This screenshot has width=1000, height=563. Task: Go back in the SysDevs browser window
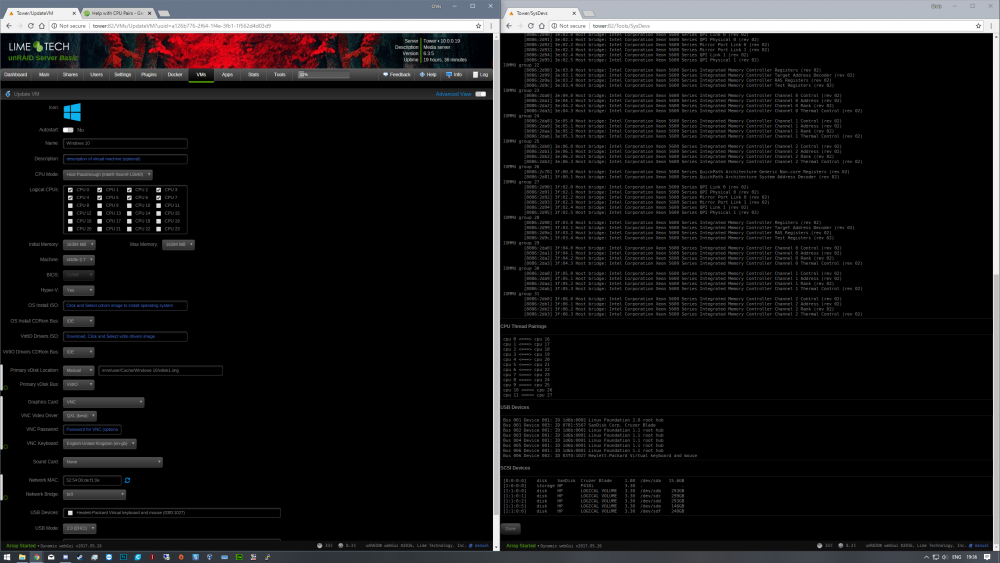tap(509, 26)
